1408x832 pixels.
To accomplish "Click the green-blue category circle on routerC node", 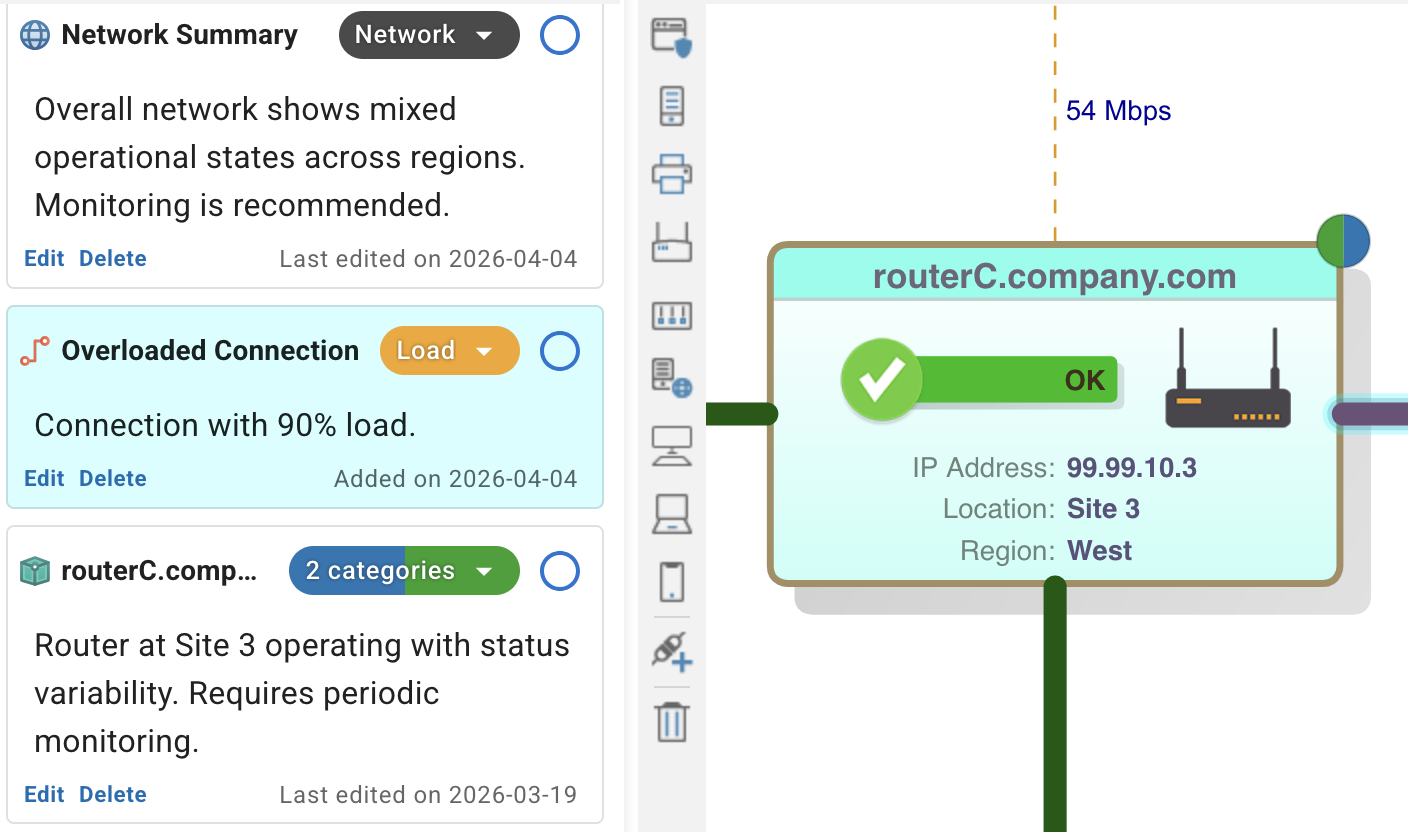I will pyautogui.click(x=1343, y=241).
